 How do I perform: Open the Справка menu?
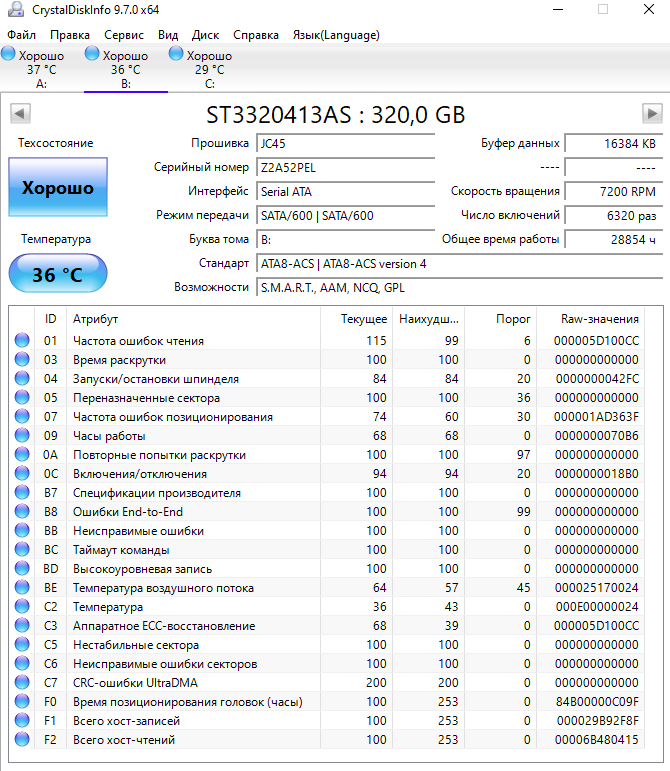256,35
